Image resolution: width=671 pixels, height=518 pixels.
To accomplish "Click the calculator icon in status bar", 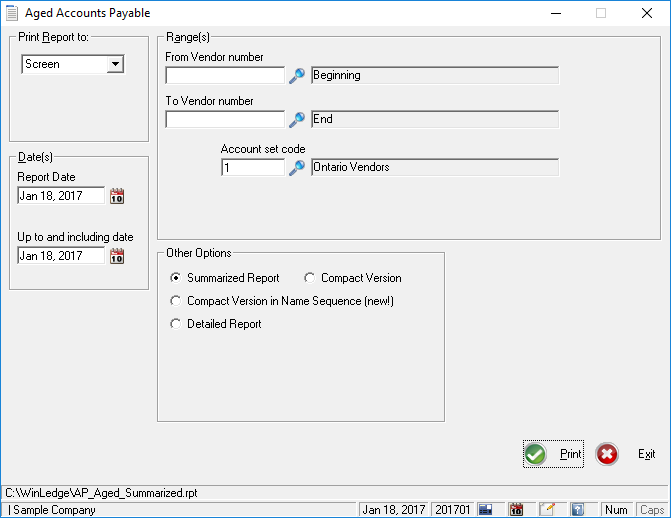I will 485,510.
